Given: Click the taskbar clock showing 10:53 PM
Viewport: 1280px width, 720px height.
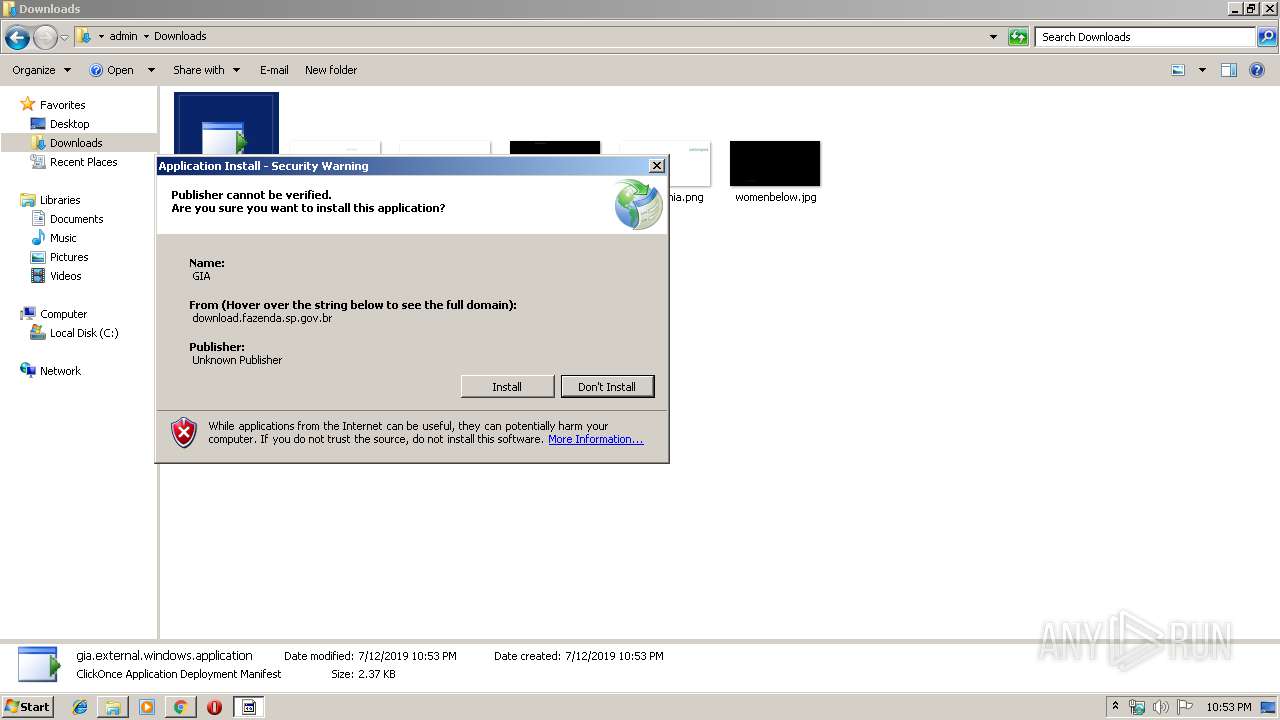Looking at the screenshot, I should click(x=1228, y=707).
